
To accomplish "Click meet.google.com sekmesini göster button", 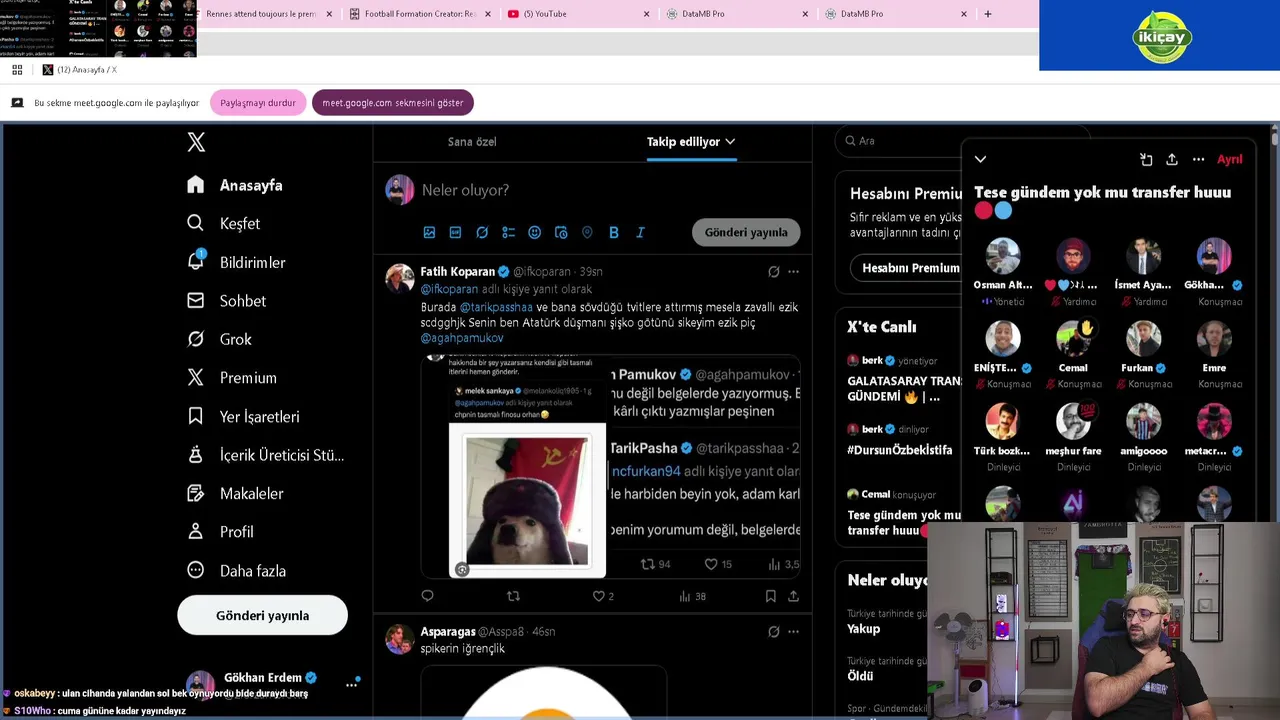I will [393, 103].
